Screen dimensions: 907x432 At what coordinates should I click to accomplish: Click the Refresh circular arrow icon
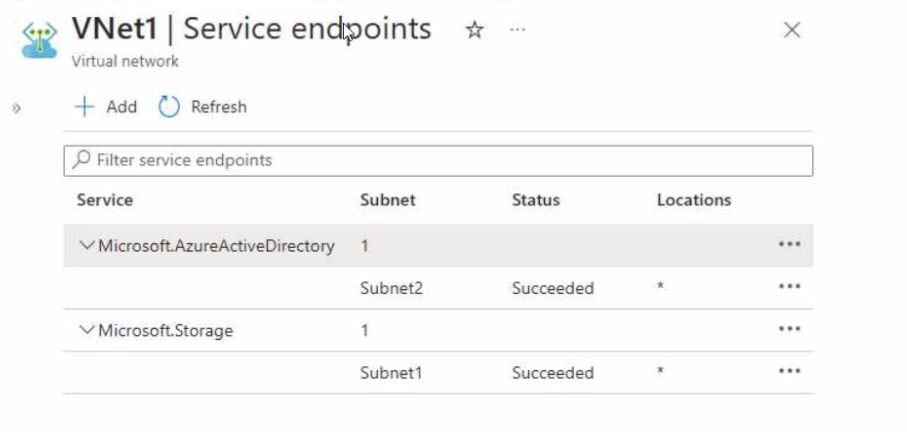click(169, 107)
